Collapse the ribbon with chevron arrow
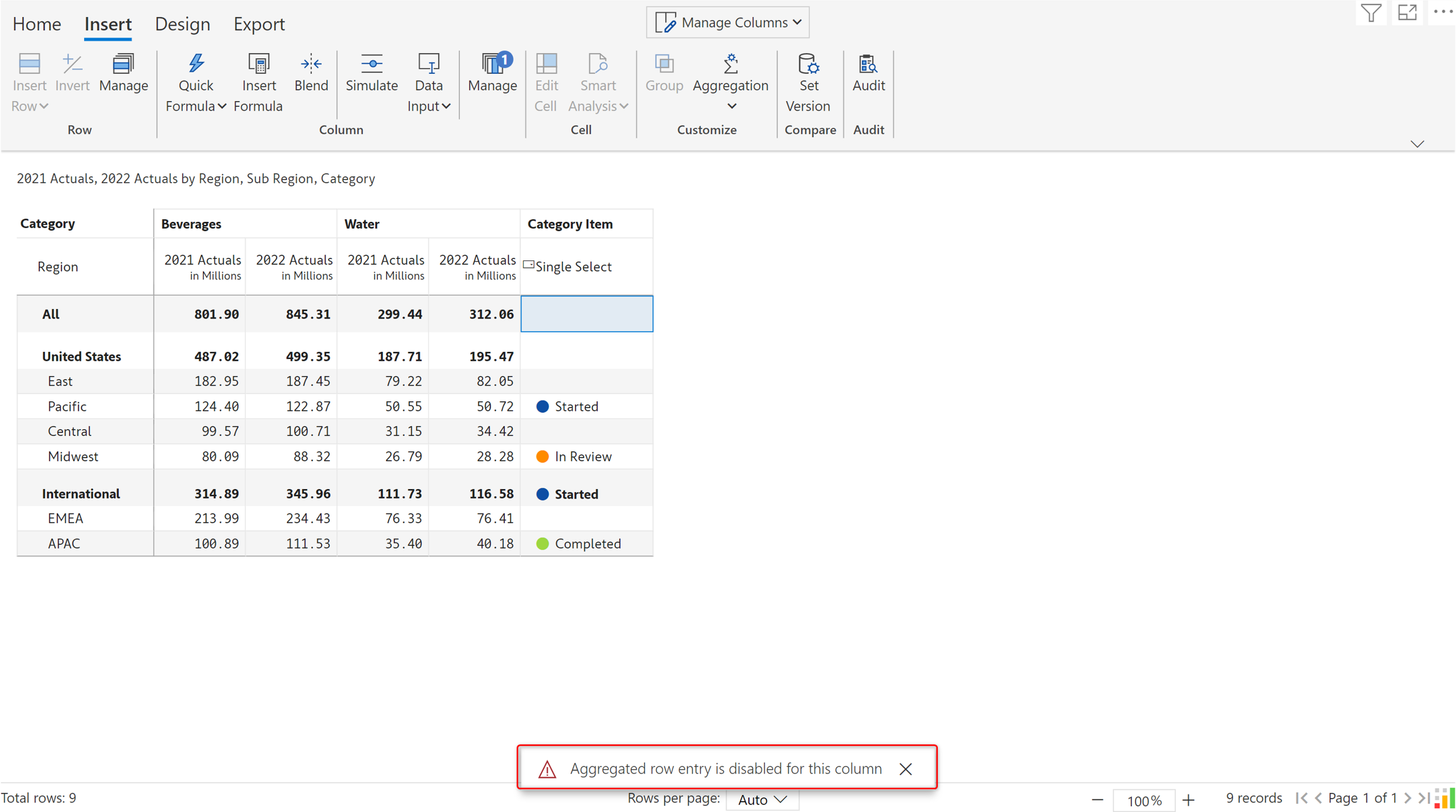1456x812 pixels. click(x=1417, y=144)
